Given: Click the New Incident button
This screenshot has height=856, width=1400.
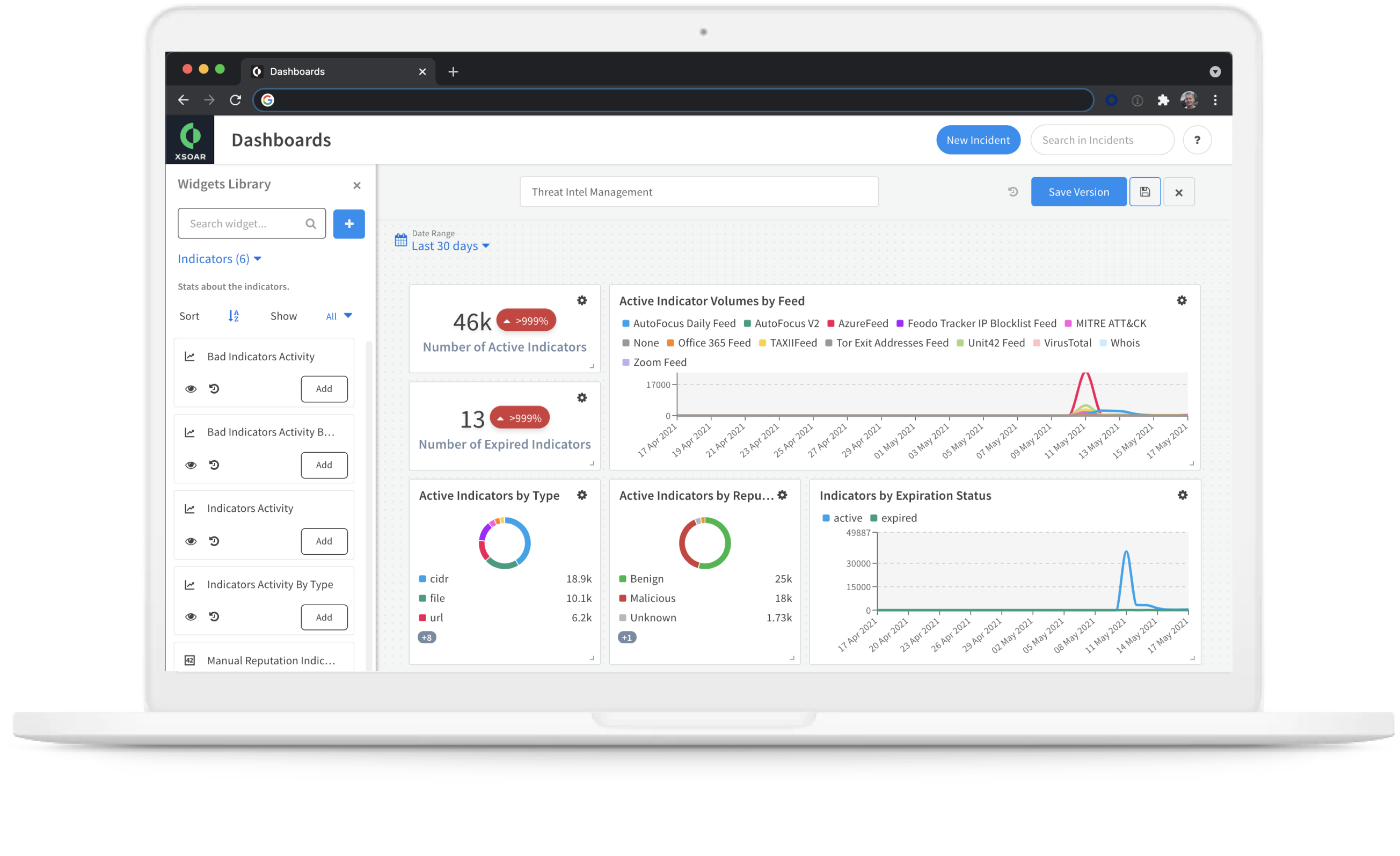Looking at the screenshot, I should click(978, 139).
